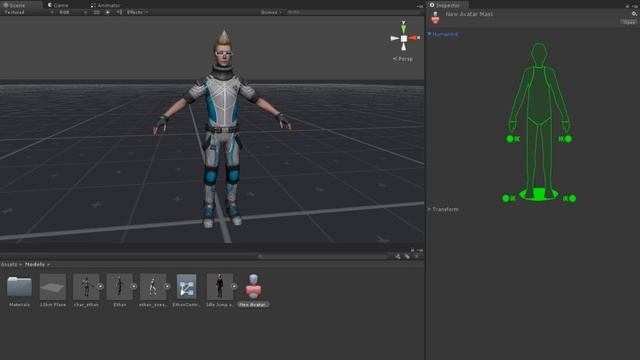The height and width of the screenshot is (360, 640).
Task: Open the Scene panel context menu icon
Action: tap(420, 6)
